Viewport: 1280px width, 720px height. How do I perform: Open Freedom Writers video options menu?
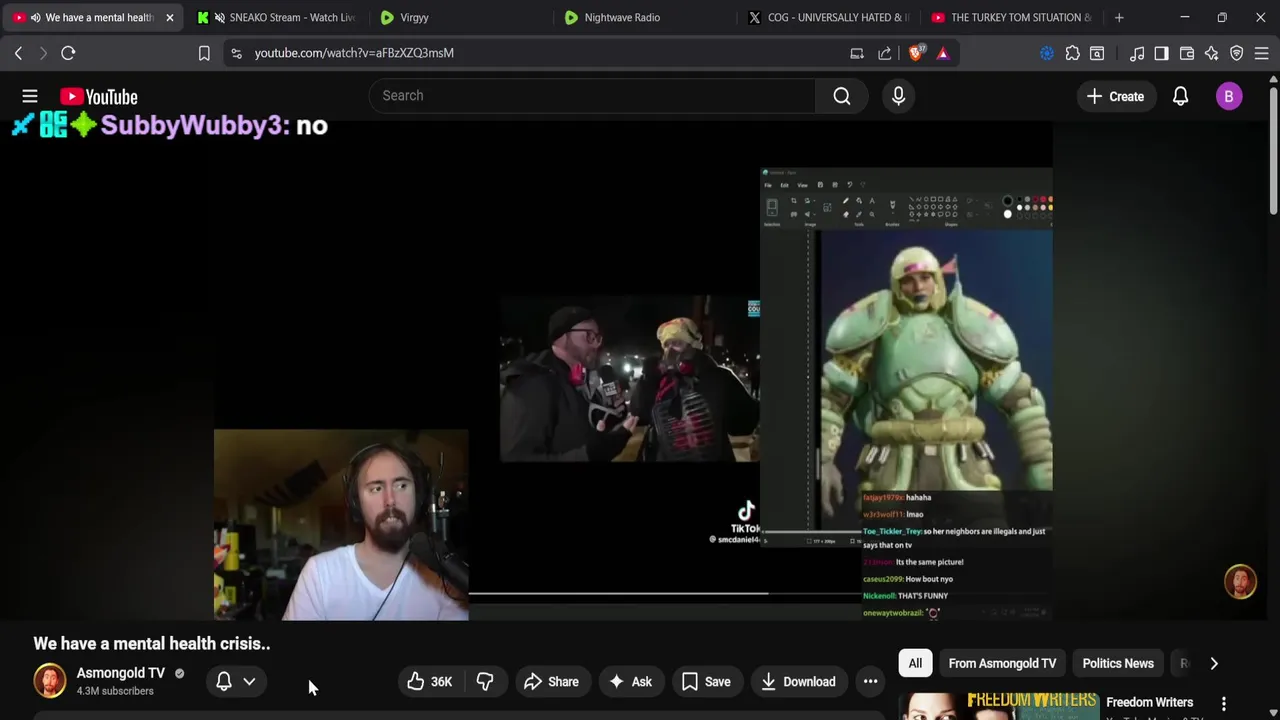pos(1223,704)
